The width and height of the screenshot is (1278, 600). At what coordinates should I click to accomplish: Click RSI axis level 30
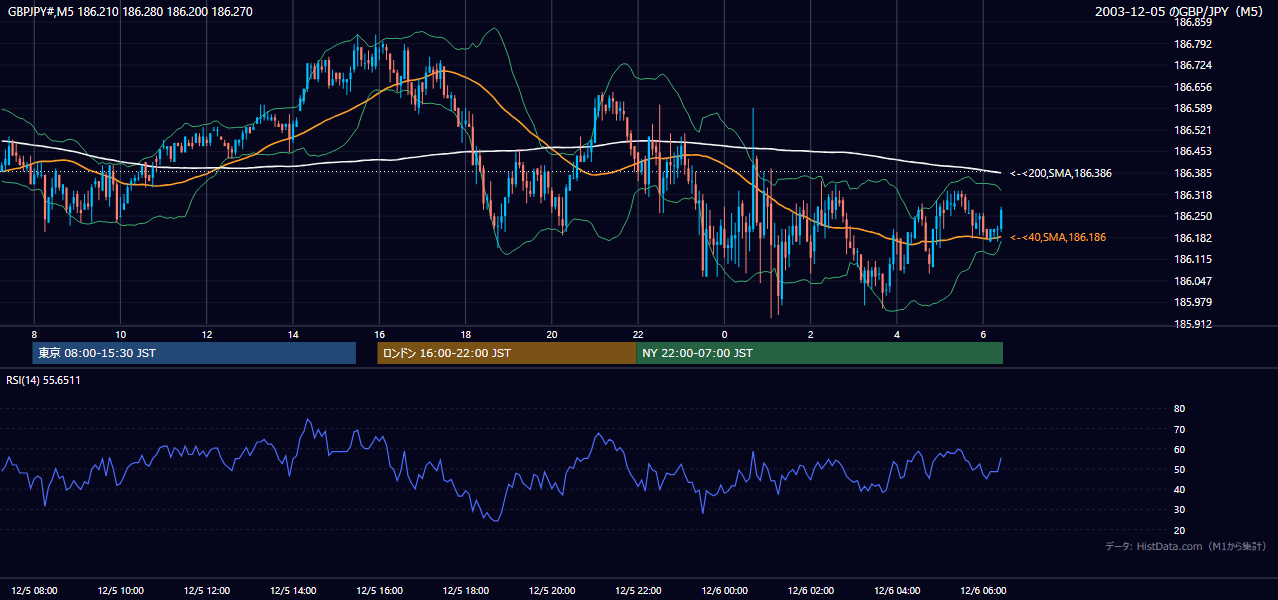click(1179, 510)
